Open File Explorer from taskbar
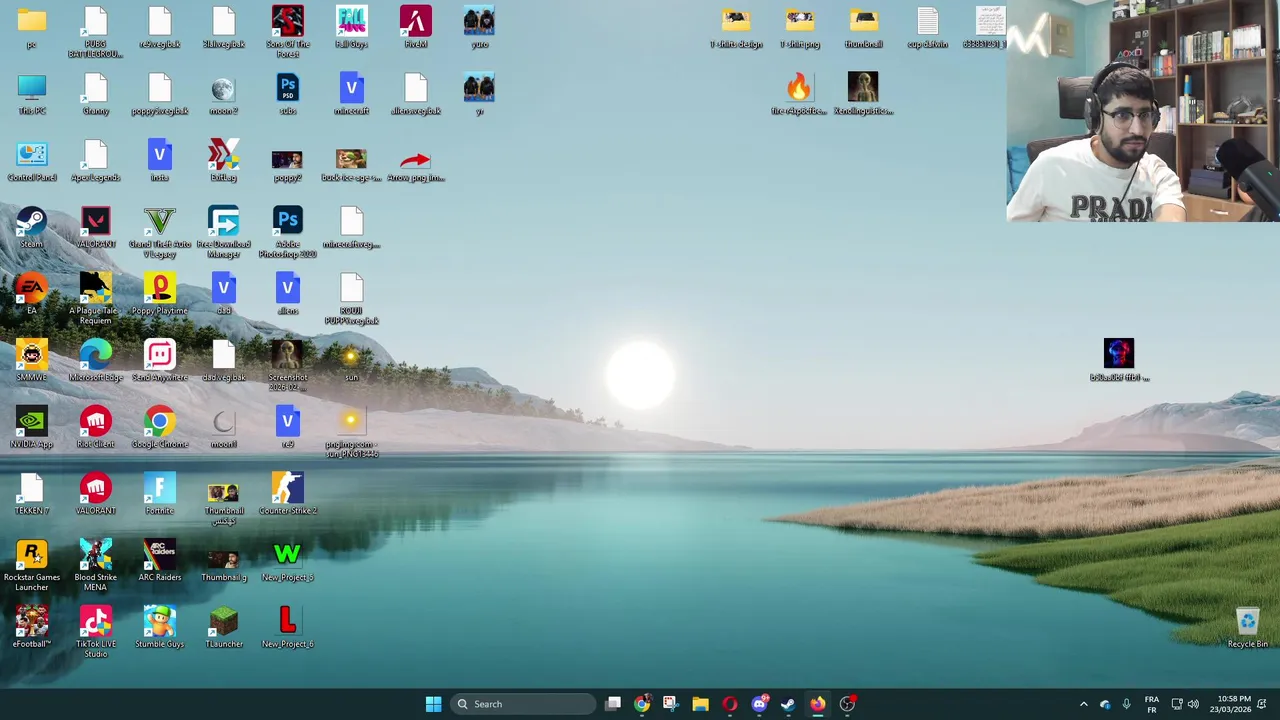This screenshot has width=1280, height=720. 700,704
